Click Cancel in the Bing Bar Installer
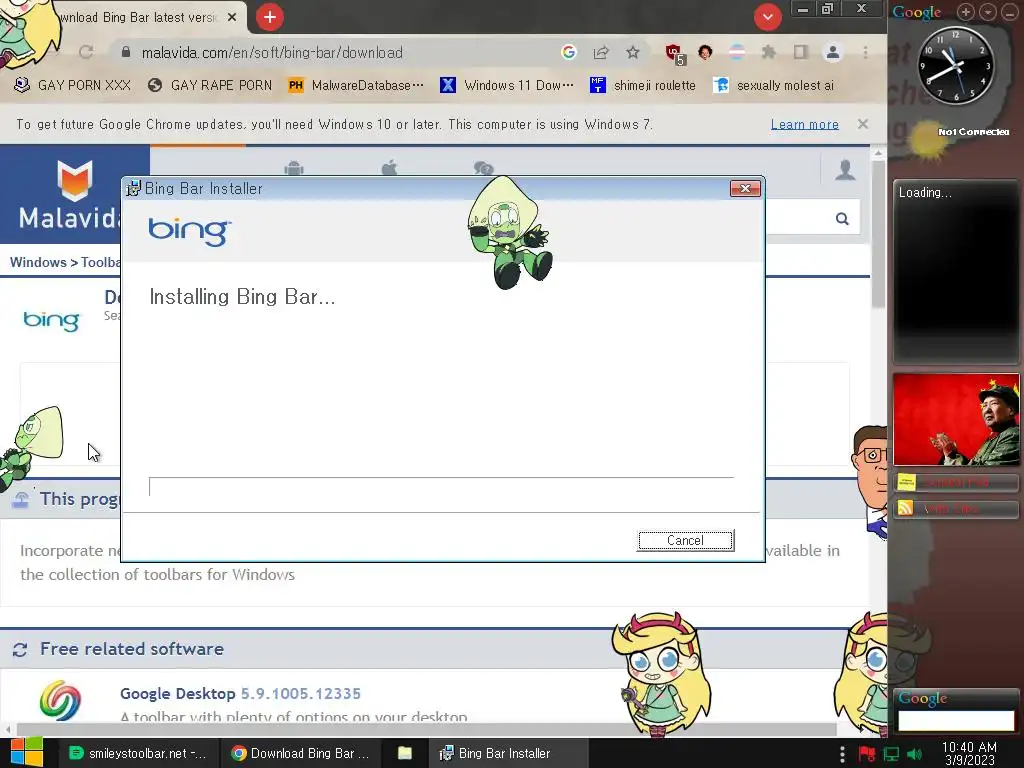1024x768 pixels. [x=686, y=540]
